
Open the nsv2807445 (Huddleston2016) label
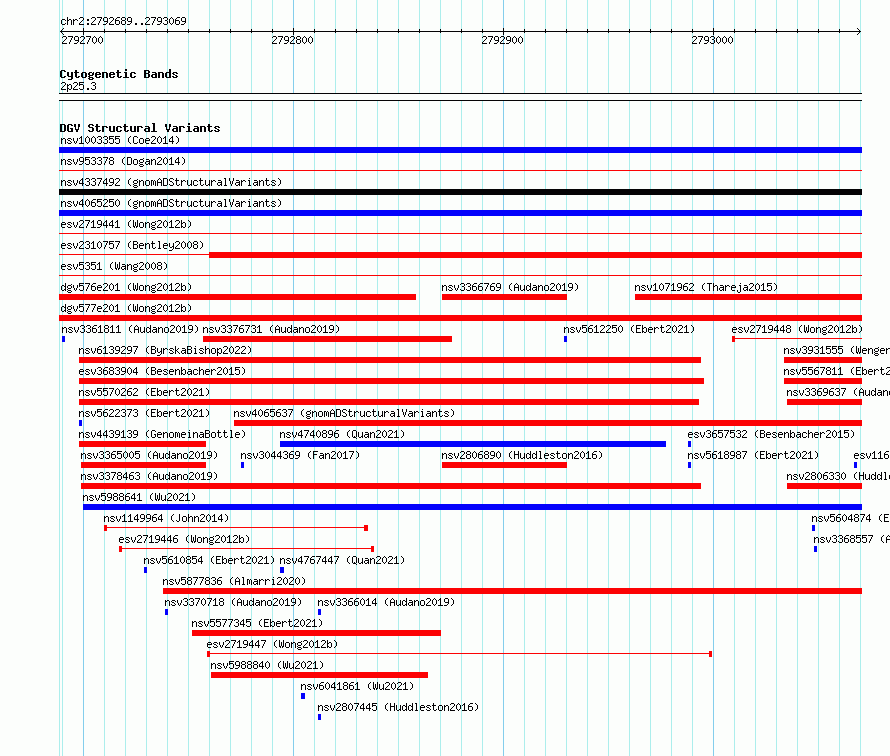pos(398,707)
